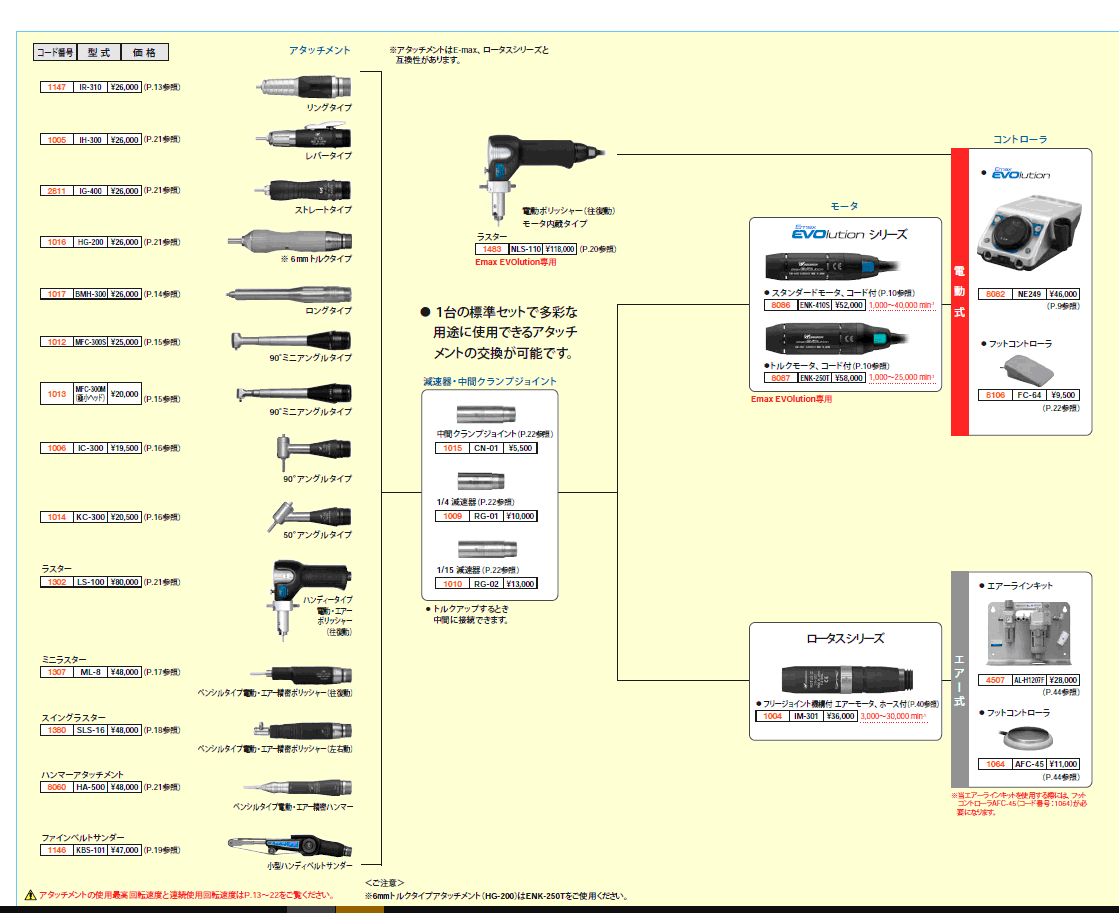This screenshot has height=913, width=1119.
Task: Click code number 8082 under the controller
Action: coord(997,294)
